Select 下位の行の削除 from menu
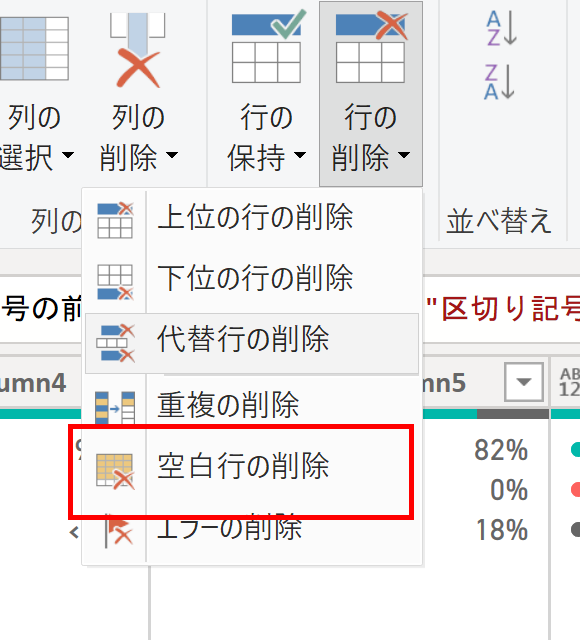Image resolution: width=580 pixels, height=640 pixels. (252, 280)
